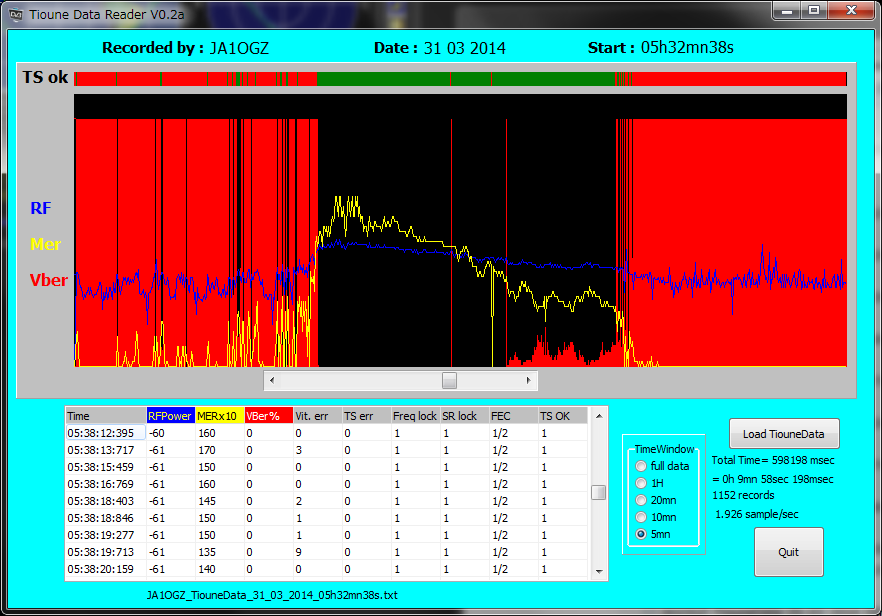Select time cell 05:38:20:159
The width and height of the screenshot is (882, 616).
coord(106,569)
